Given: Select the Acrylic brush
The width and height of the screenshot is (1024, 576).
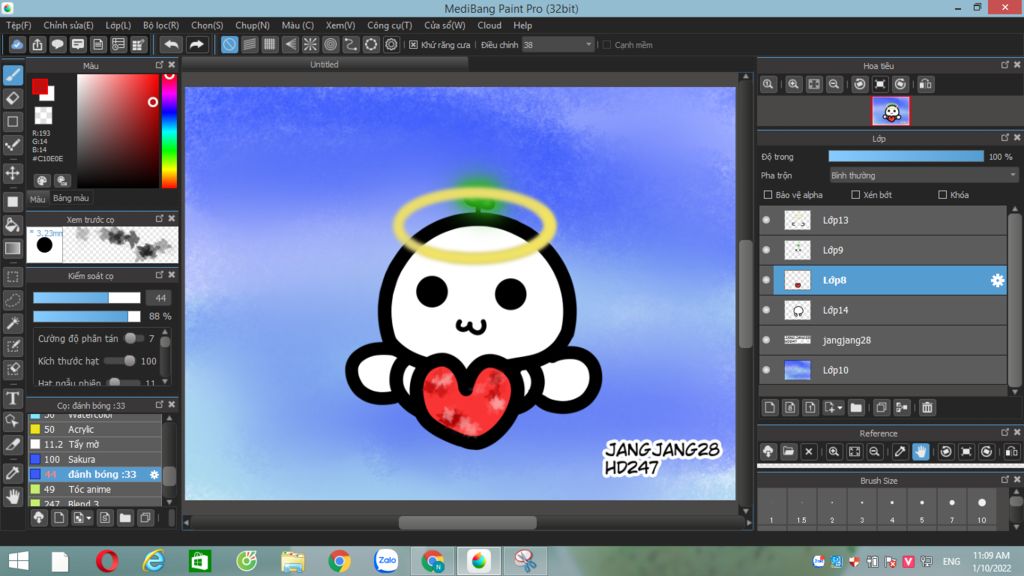Looking at the screenshot, I should [x=94, y=430].
